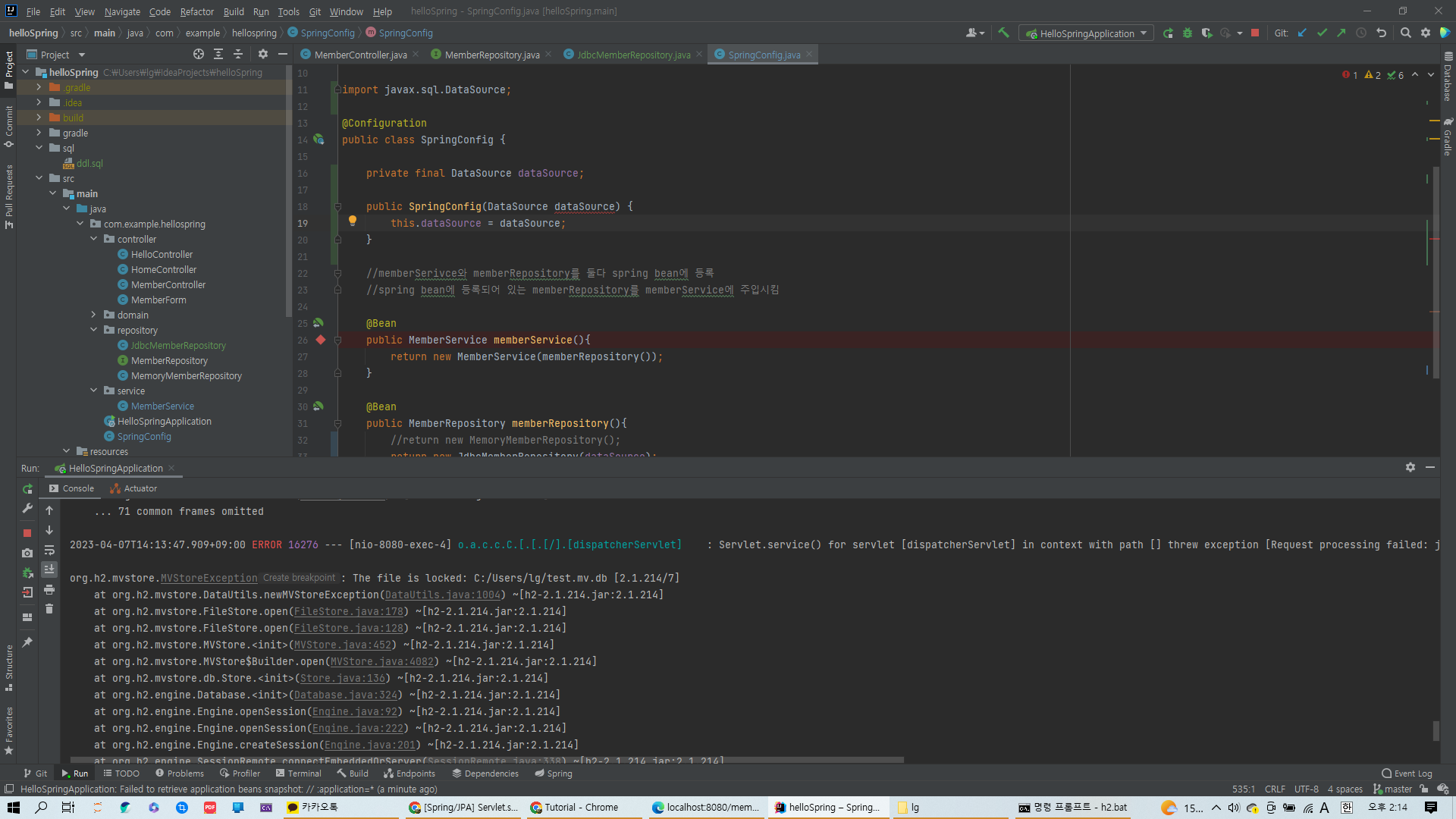Image resolution: width=1456 pixels, height=819 pixels.
Task: Toggle pin tab in Run panel
Action: (x=27, y=642)
